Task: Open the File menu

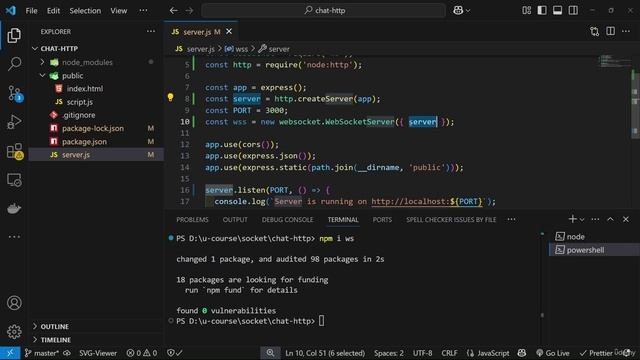Action: pyautogui.click(x=31, y=11)
